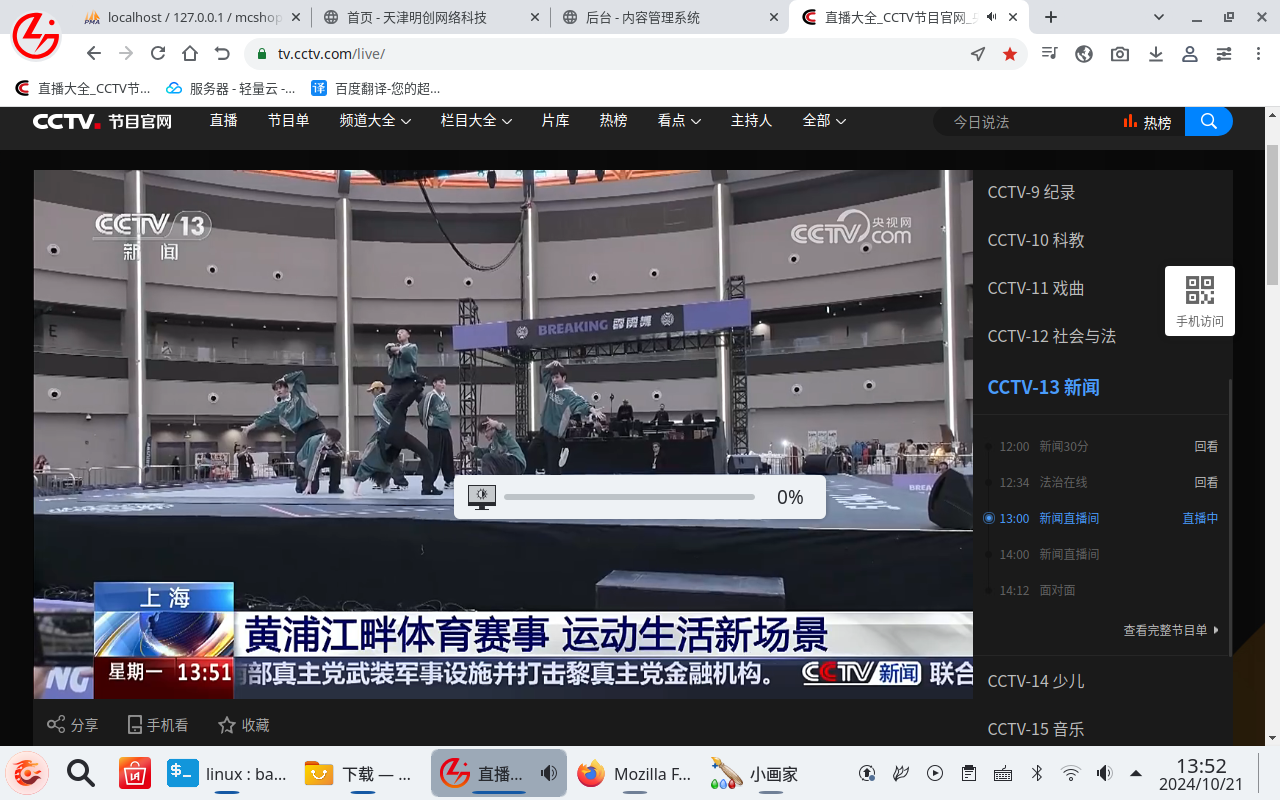The image size is (1280, 800).
Task: Open the browser home page
Action: point(190,54)
